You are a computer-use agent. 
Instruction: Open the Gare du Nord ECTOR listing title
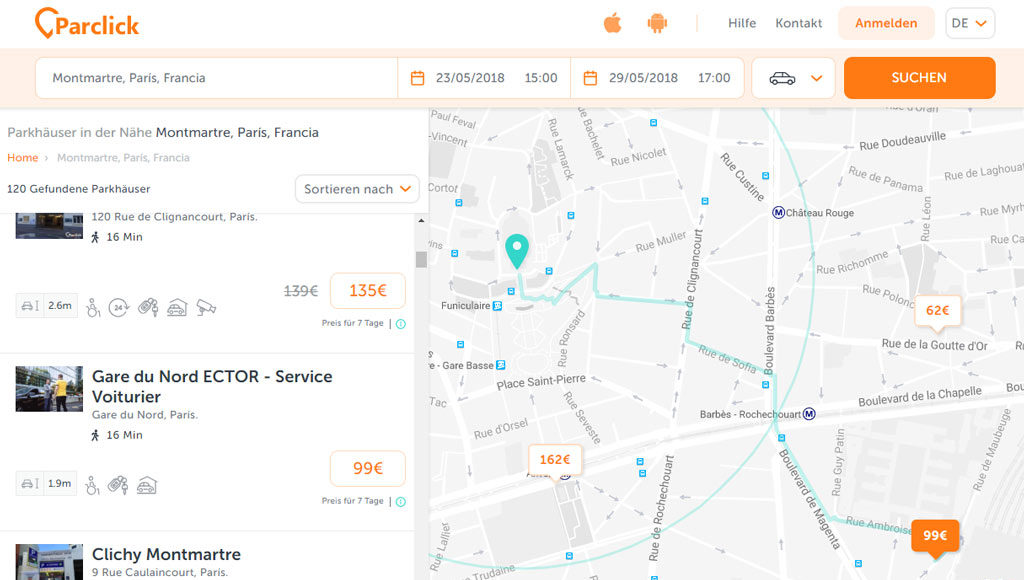[x=212, y=387]
